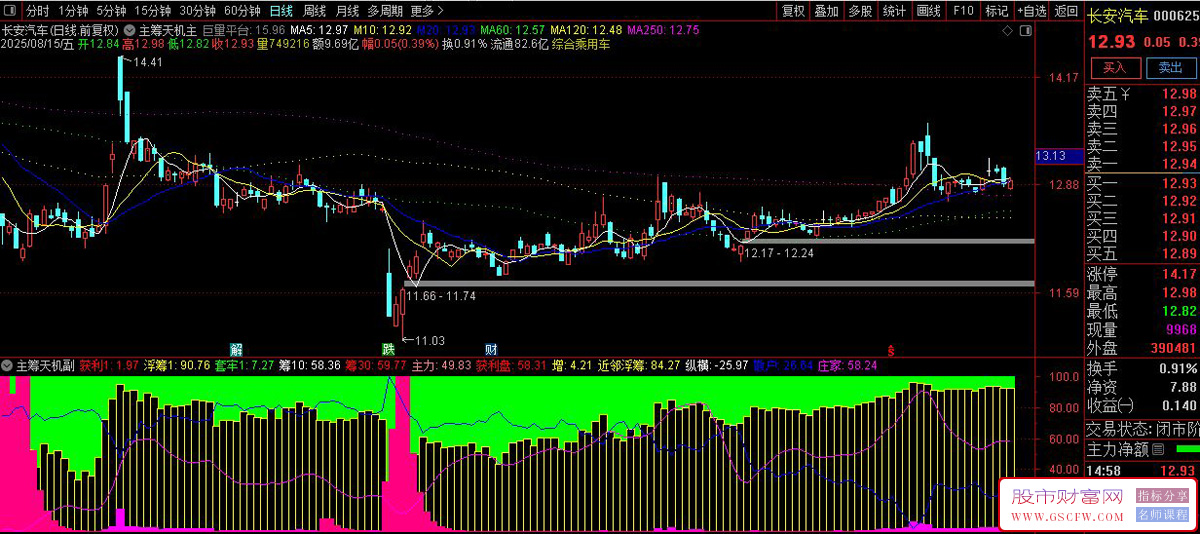Viewport: 1200px width, 534px height.
Task: Click the 返回 back button
Action: 1067,11
